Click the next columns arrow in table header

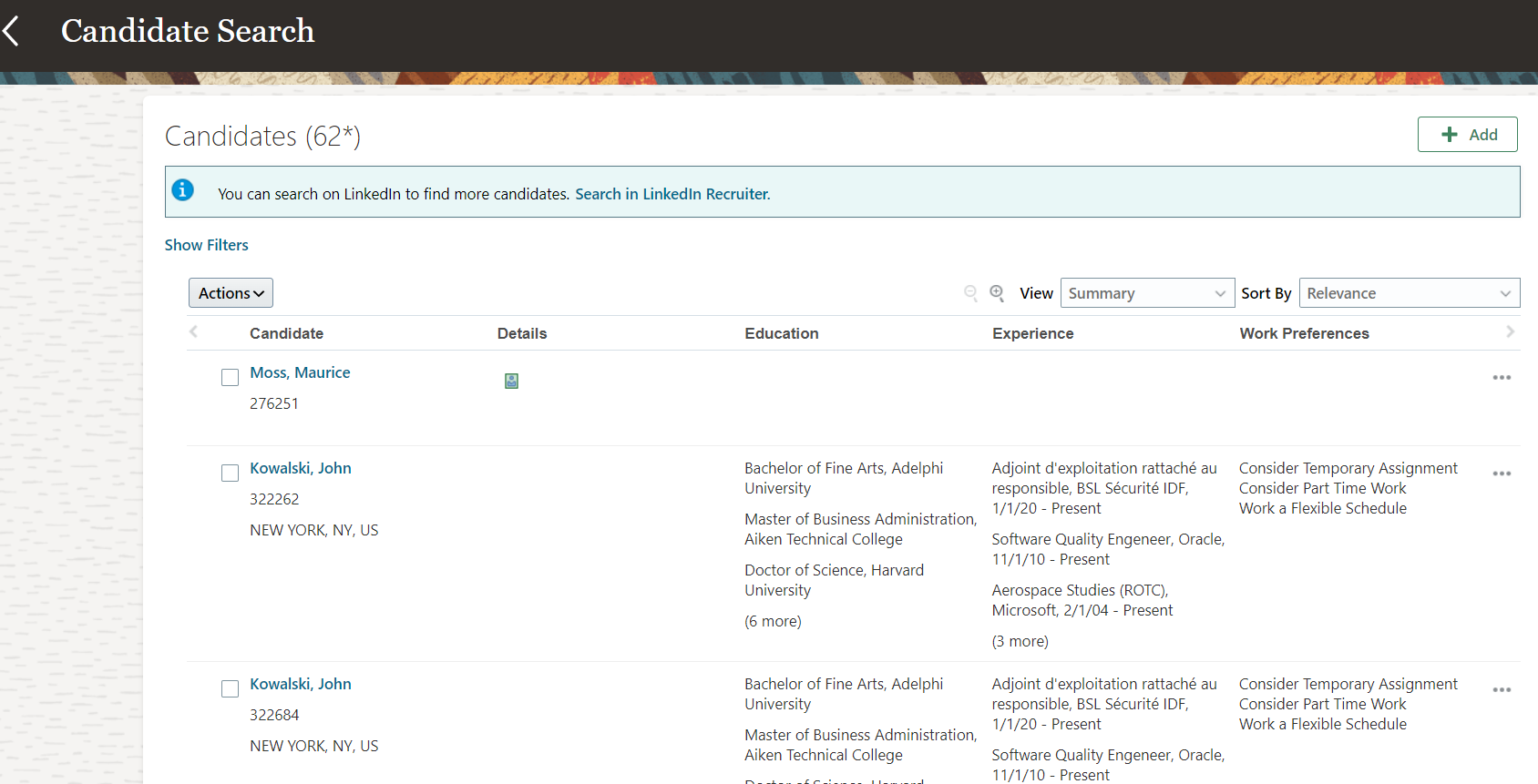pos(1510,332)
